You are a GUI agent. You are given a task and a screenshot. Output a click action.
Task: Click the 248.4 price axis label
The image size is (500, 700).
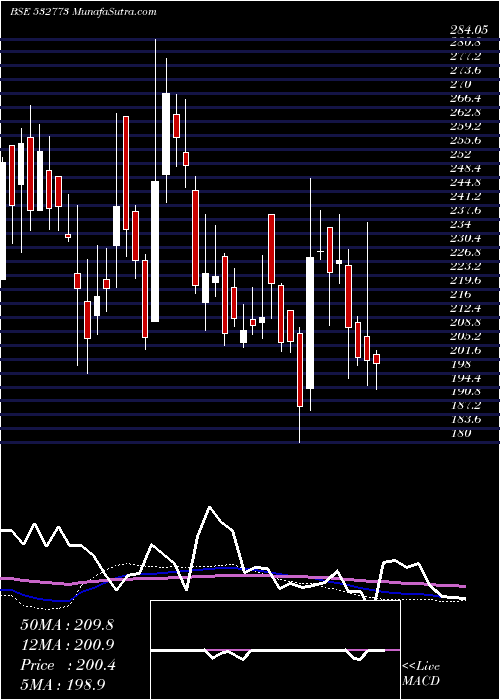[x=466, y=168]
